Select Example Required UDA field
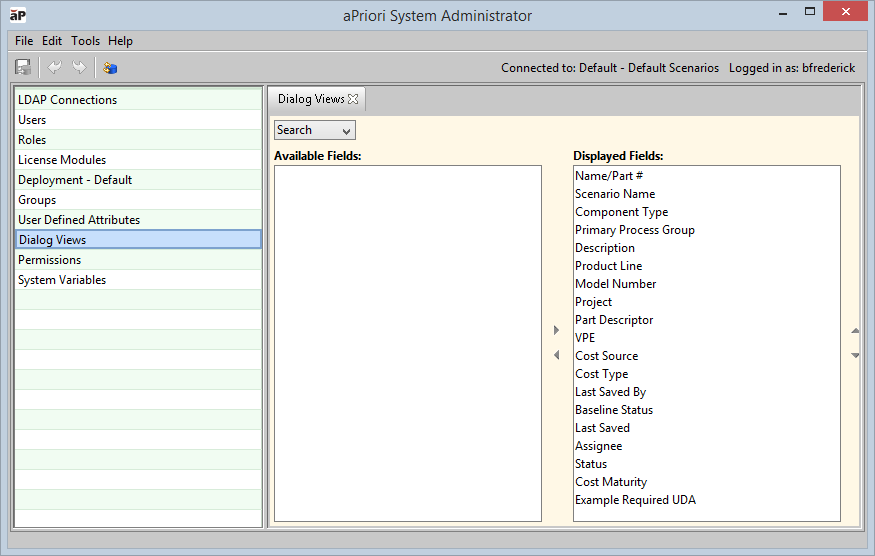The width and height of the screenshot is (875, 556). pyautogui.click(x=635, y=500)
